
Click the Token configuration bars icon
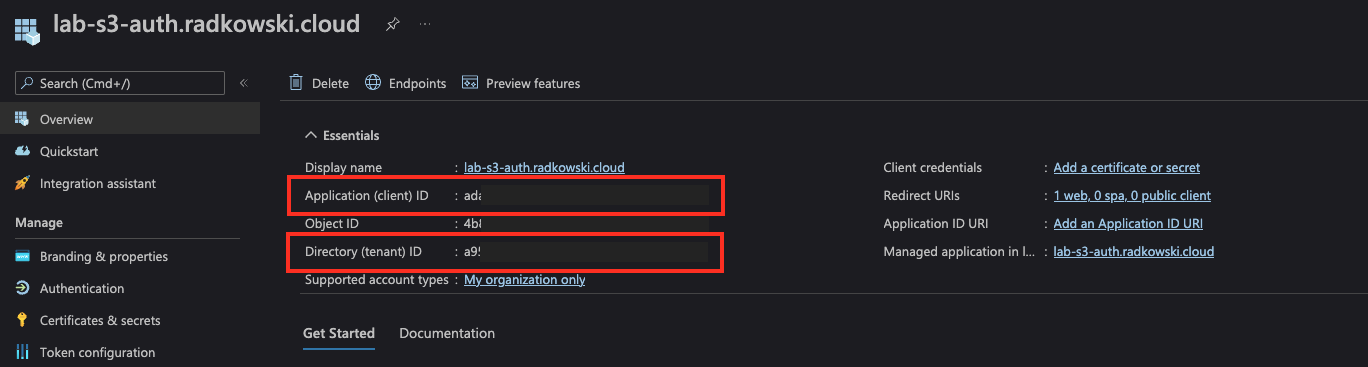(22, 352)
